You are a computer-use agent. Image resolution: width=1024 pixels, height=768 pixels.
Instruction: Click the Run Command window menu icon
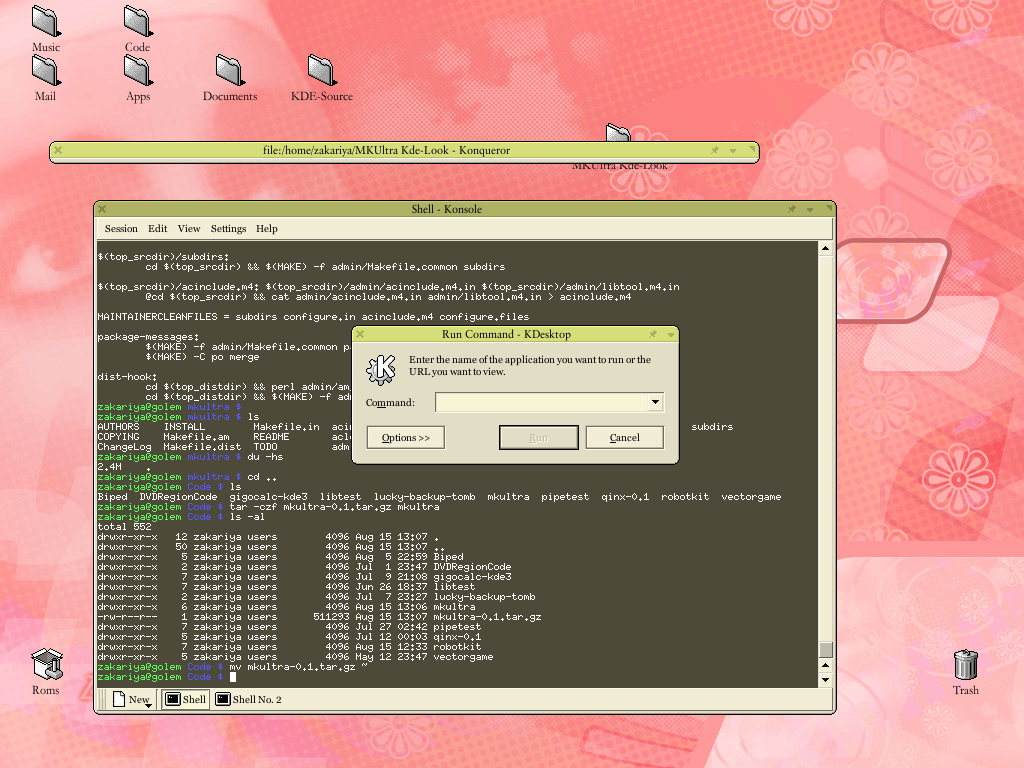360,334
